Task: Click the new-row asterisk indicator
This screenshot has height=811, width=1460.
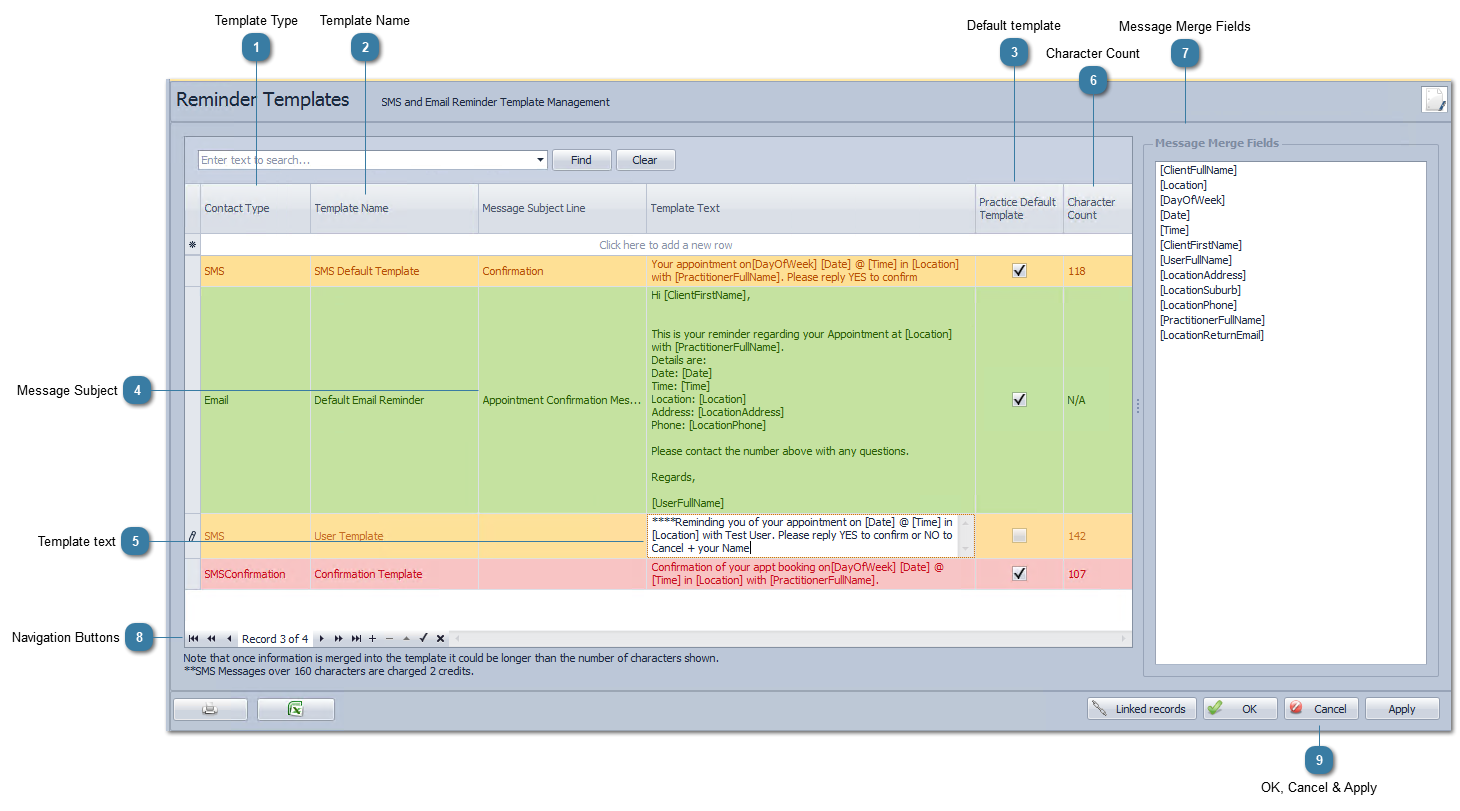Action: tap(192, 245)
